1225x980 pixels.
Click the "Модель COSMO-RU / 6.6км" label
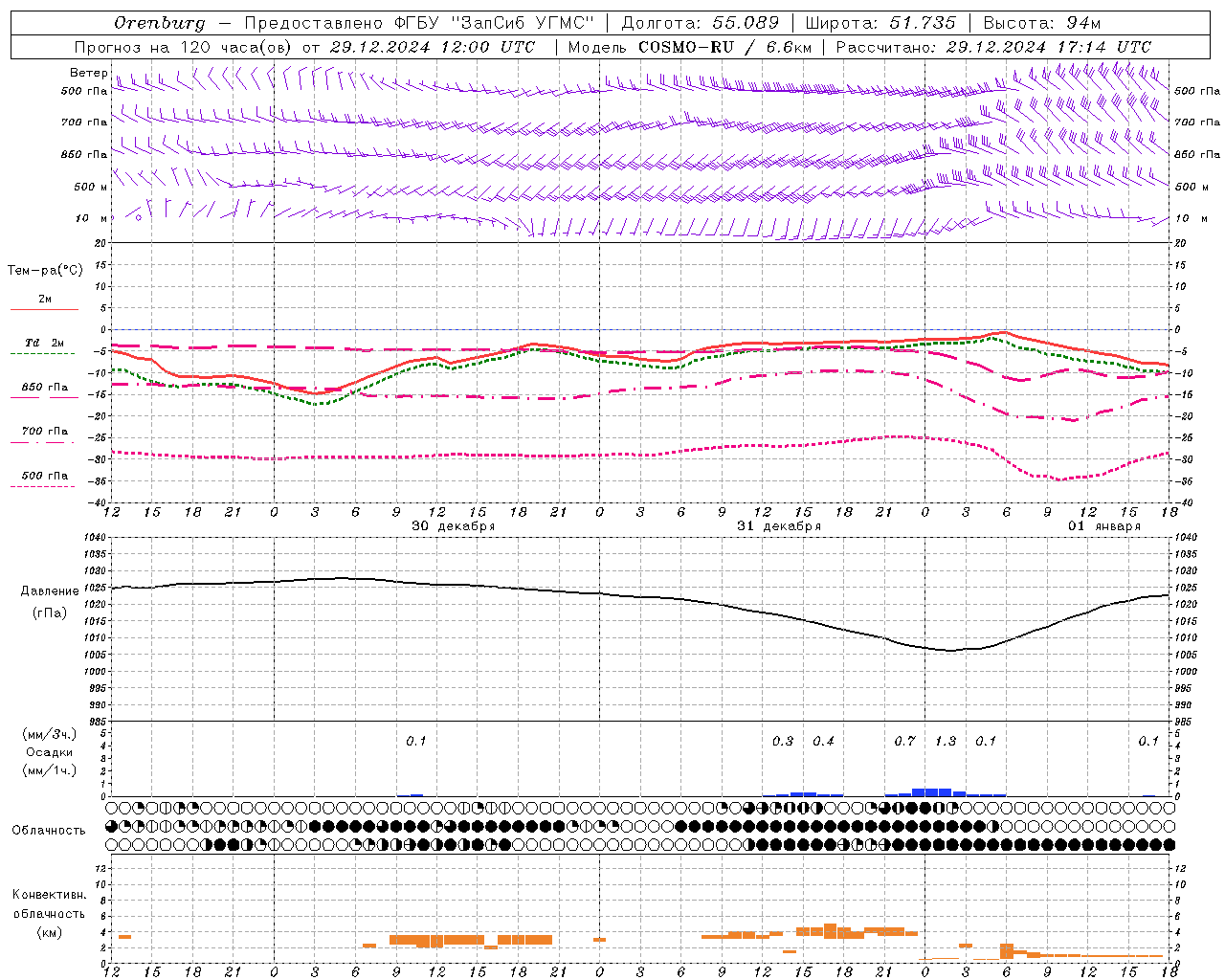689,47
